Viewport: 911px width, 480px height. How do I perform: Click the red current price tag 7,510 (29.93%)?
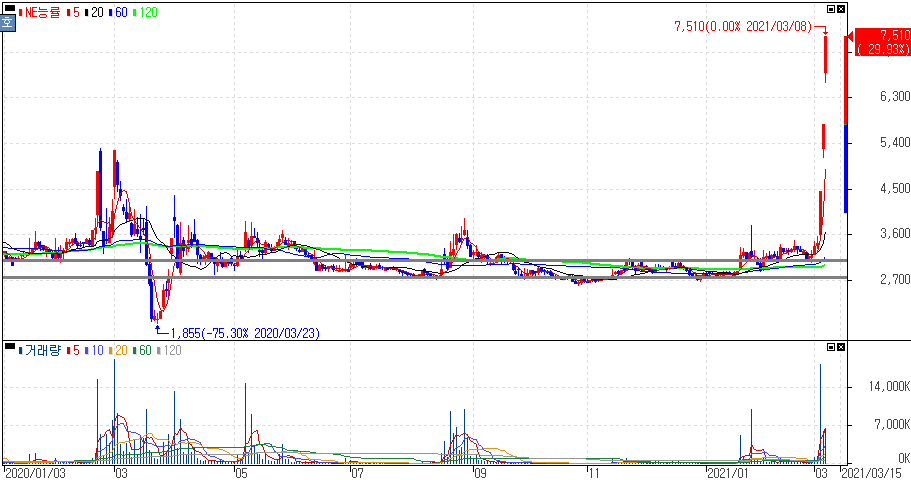coord(883,42)
